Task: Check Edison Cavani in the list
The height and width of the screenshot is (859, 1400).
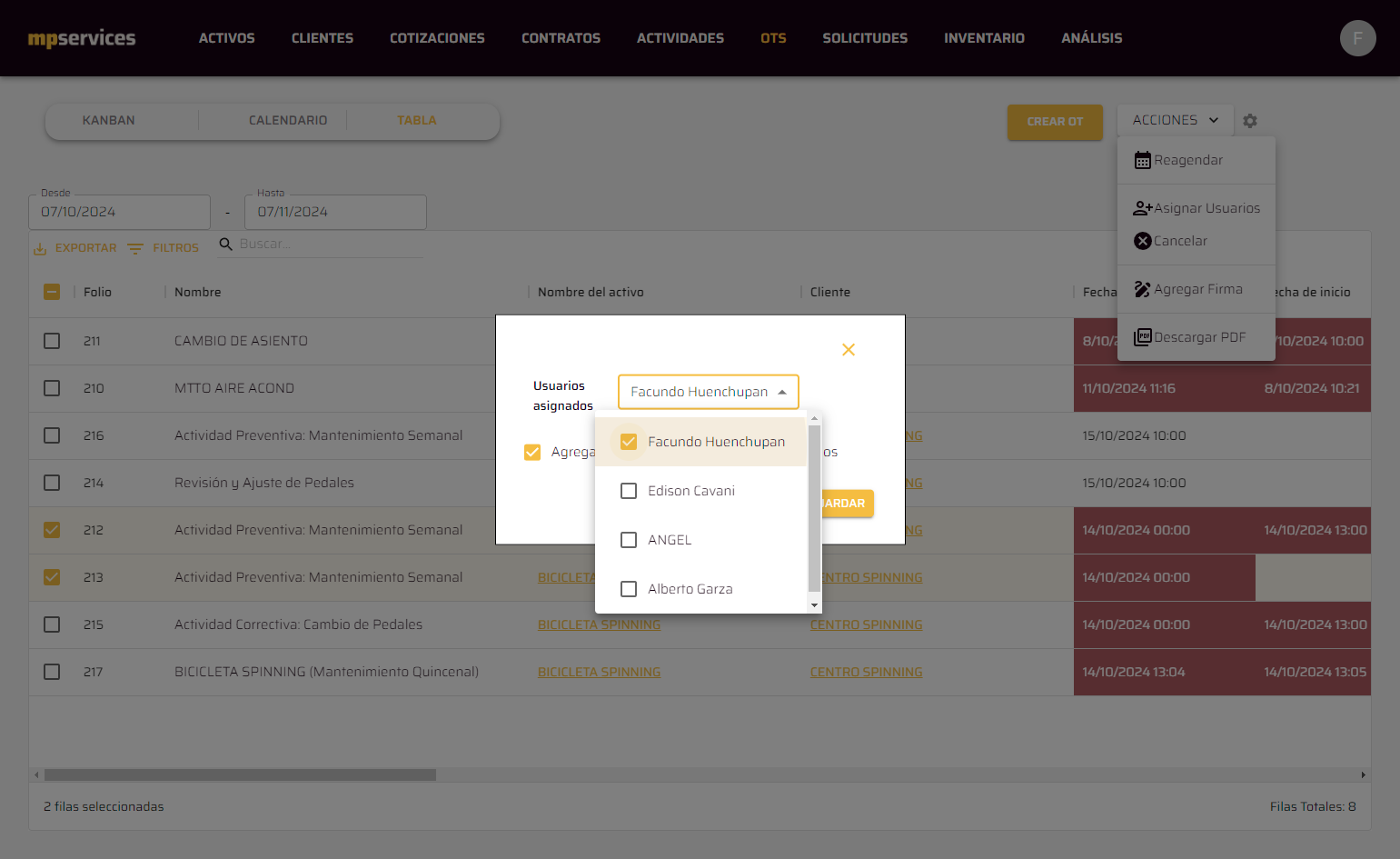Action: pos(629,491)
